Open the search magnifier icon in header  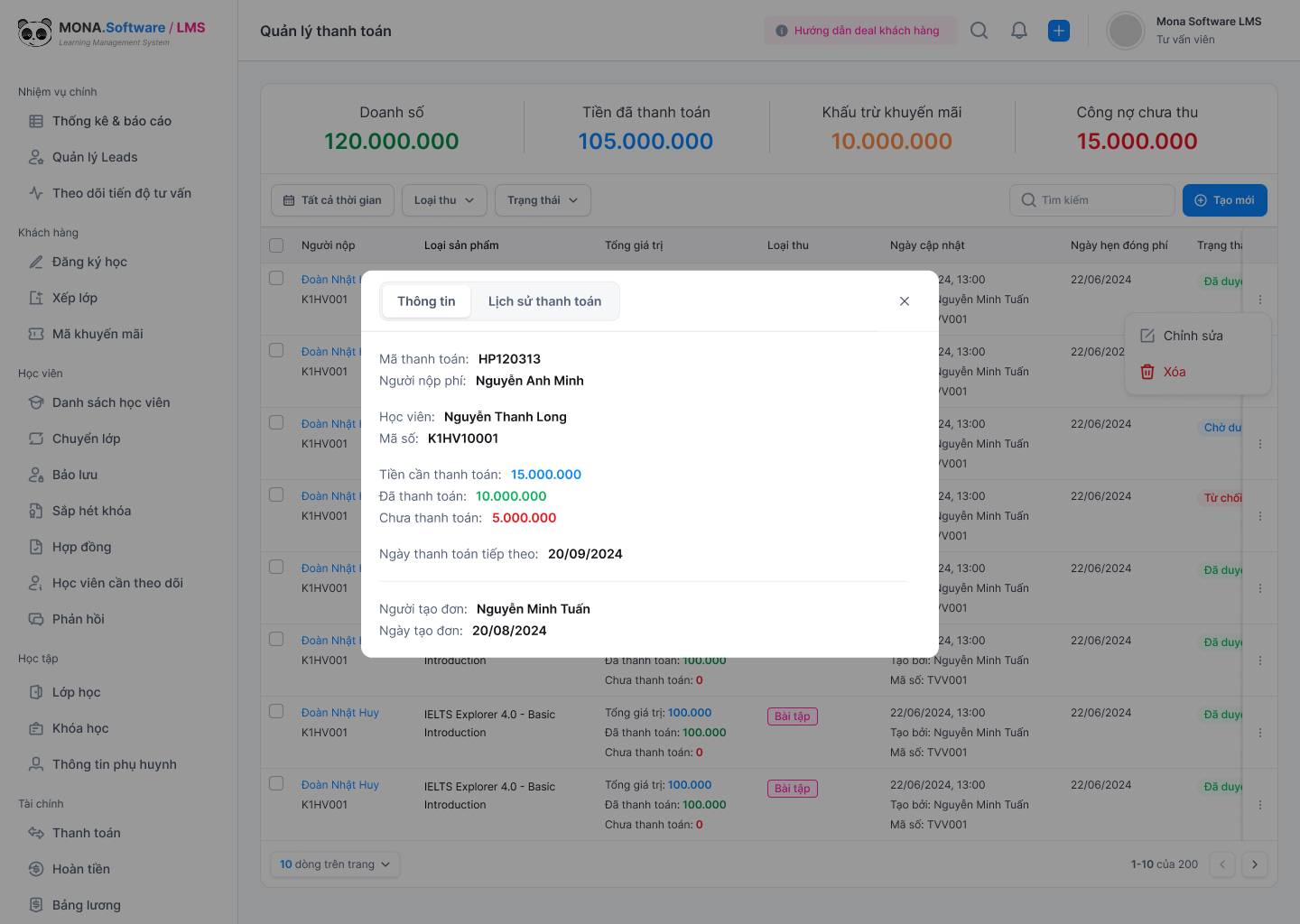tap(979, 31)
